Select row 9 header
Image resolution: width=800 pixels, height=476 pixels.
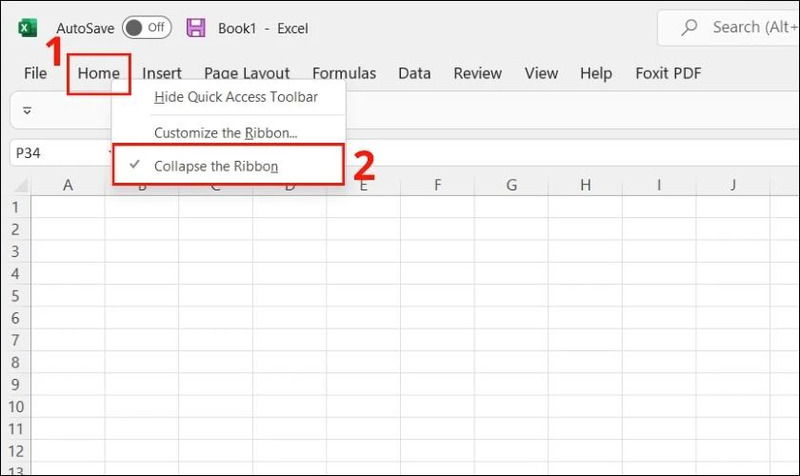[15, 384]
